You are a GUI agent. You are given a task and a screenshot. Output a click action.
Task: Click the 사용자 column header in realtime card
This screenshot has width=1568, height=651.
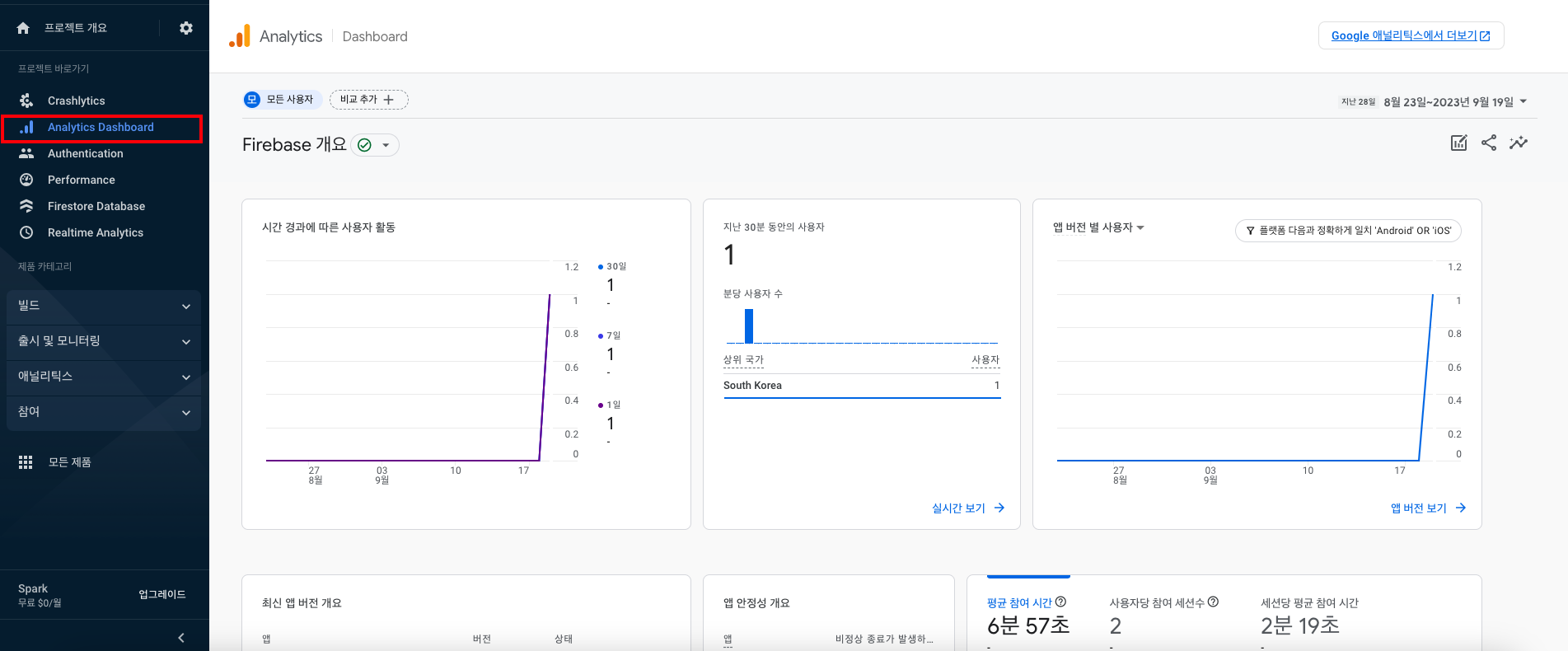pyautogui.click(x=985, y=360)
